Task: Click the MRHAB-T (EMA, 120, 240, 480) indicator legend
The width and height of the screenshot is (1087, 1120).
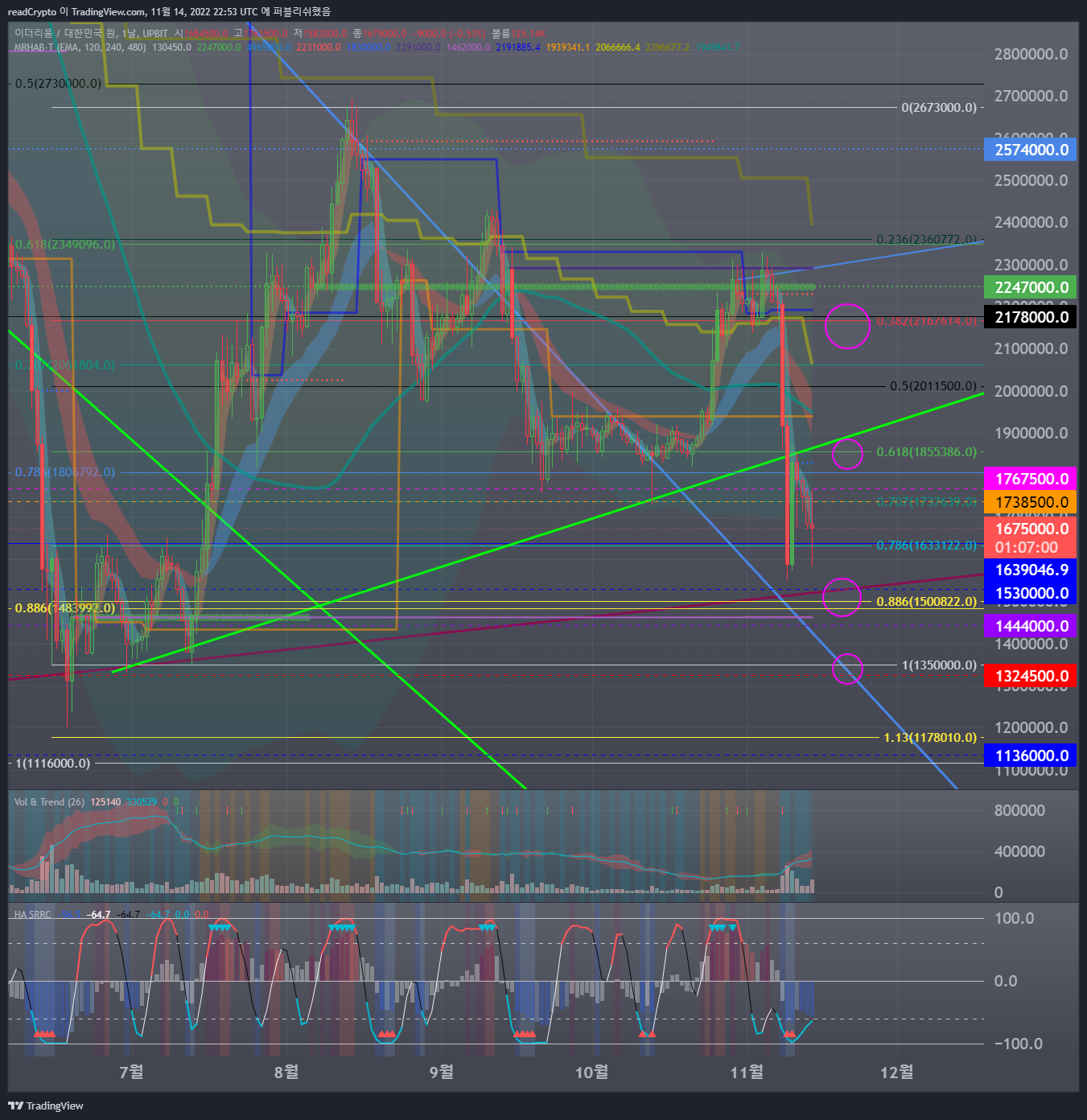Action: point(80,47)
